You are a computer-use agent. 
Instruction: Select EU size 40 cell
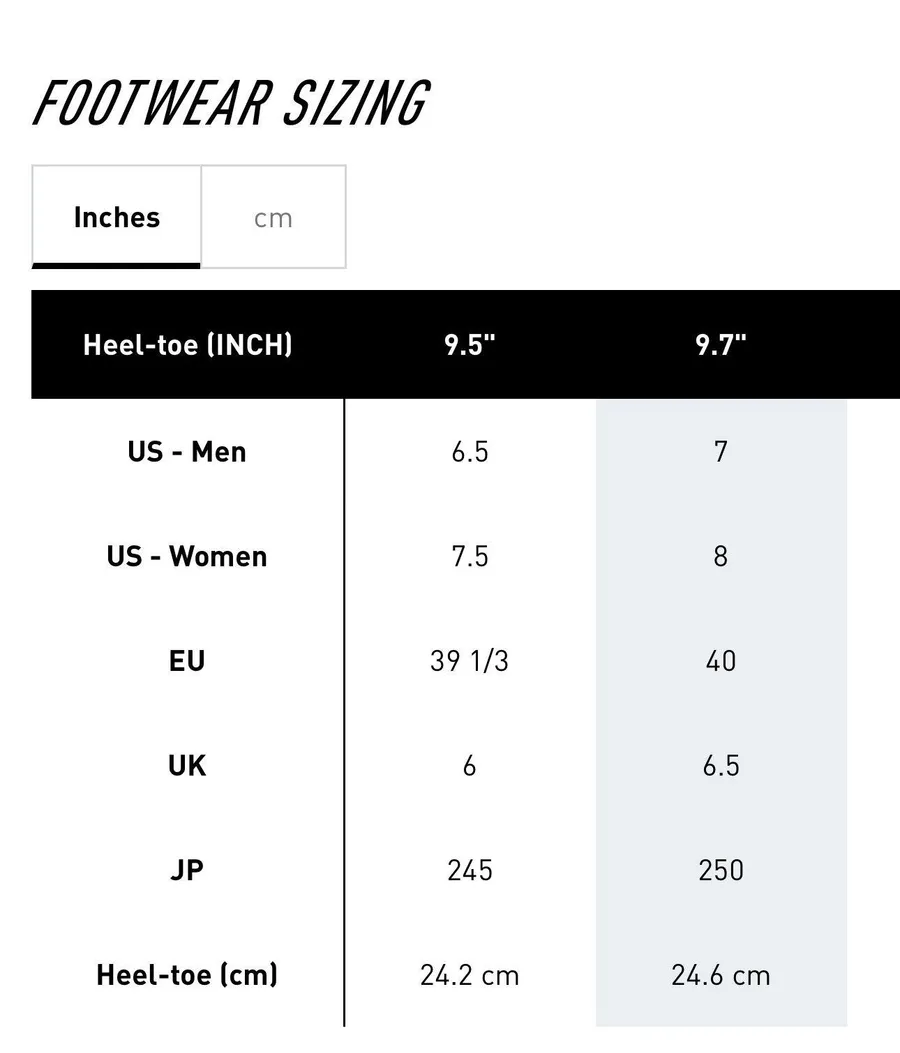(721, 661)
